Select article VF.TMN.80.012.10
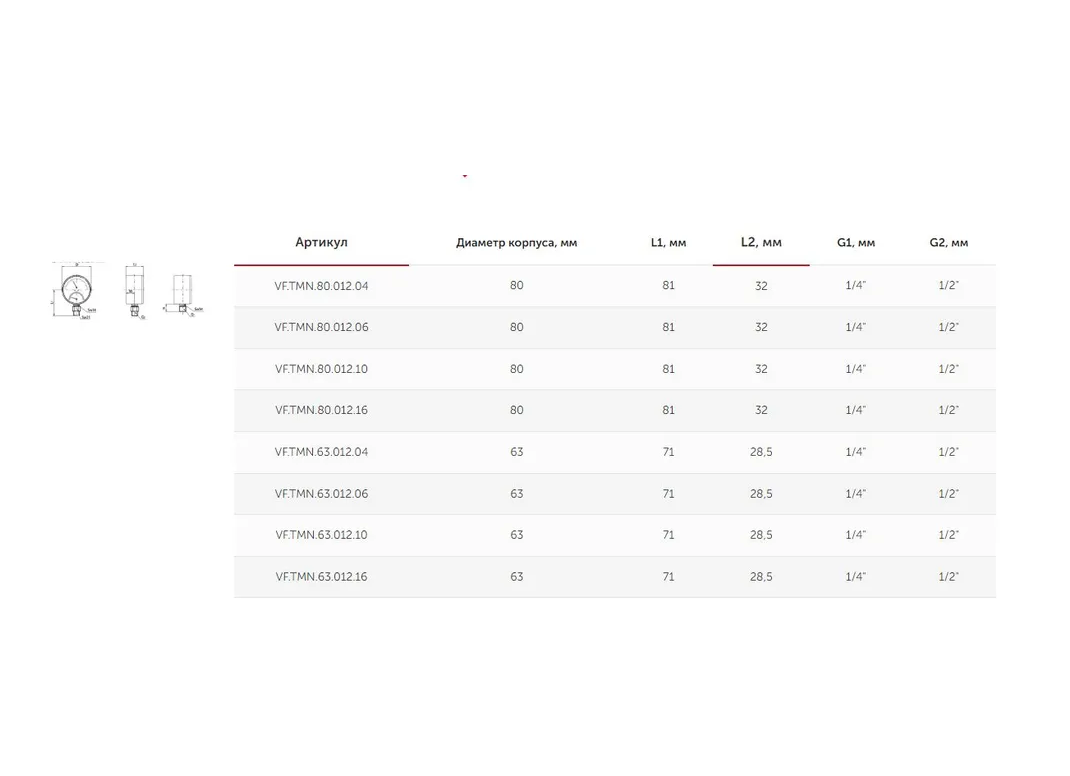The image size is (1070, 776). (x=321, y=369)
